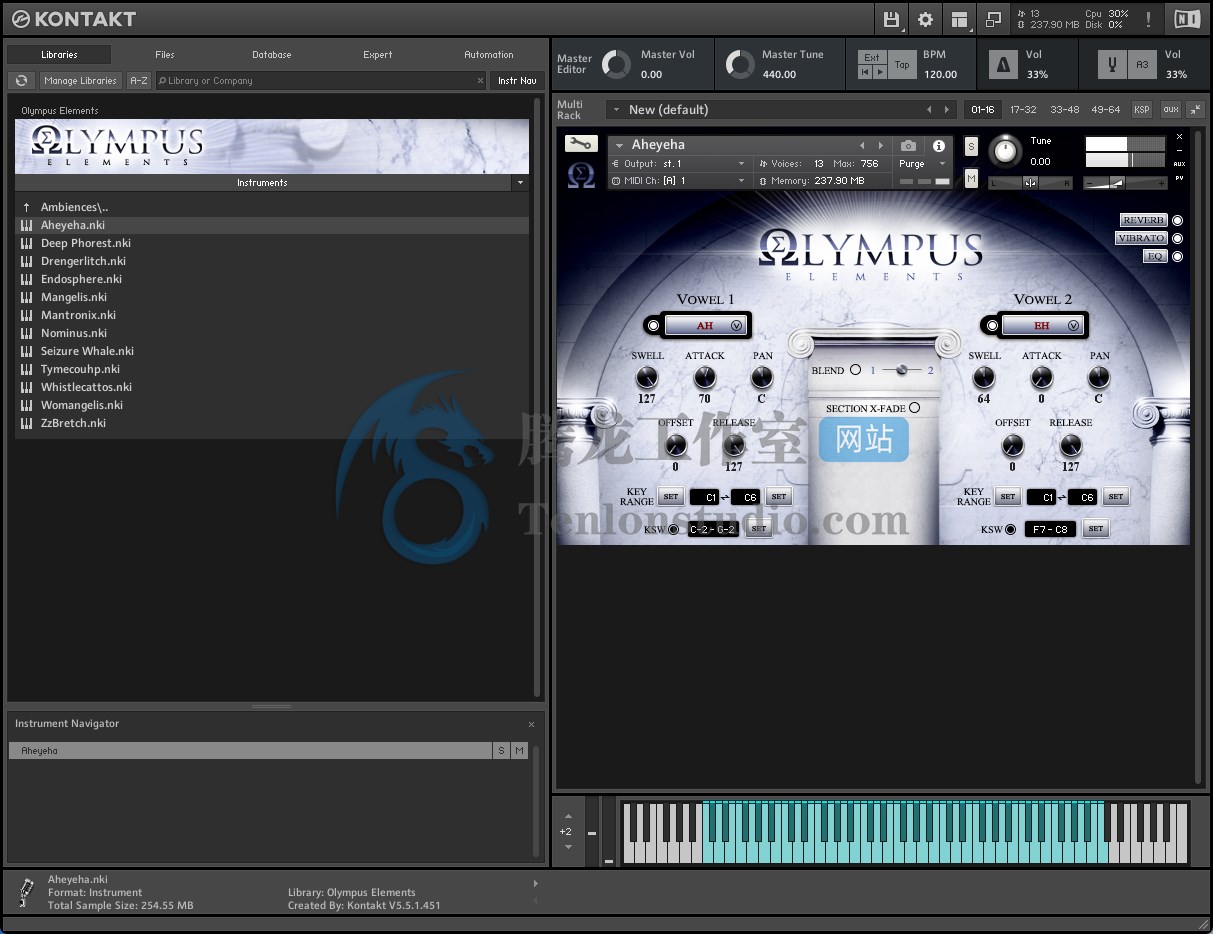Open the Vowel 2 EH dropdown
This screenshot has height=934, width=1213.
pyautogui.click(x=1043, y=325)
